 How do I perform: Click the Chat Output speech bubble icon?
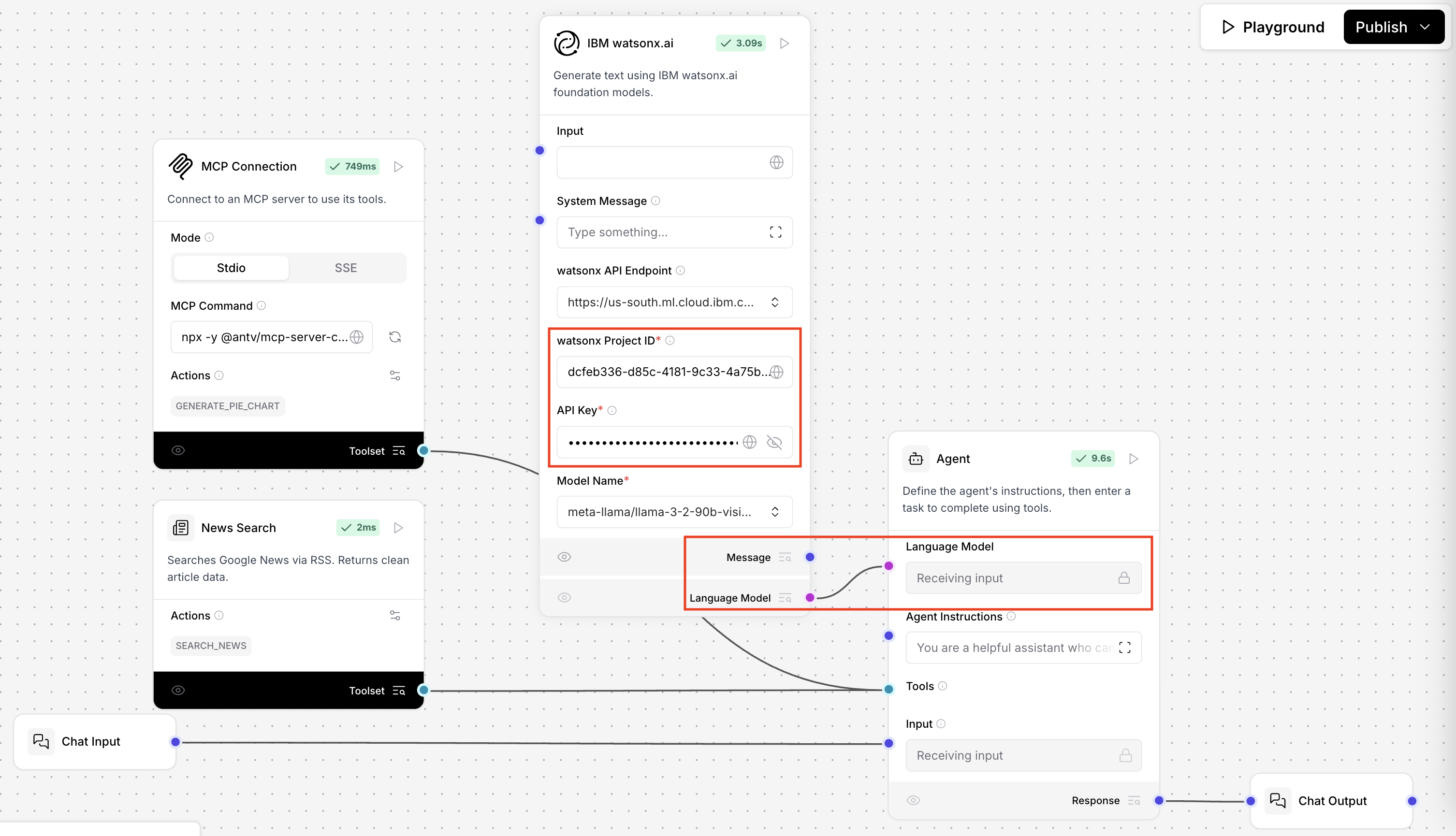(1277, 800)
